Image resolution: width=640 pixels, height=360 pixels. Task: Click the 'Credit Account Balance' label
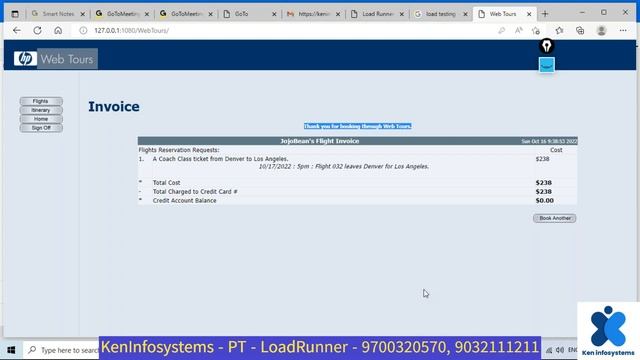(x=184, y=201)
